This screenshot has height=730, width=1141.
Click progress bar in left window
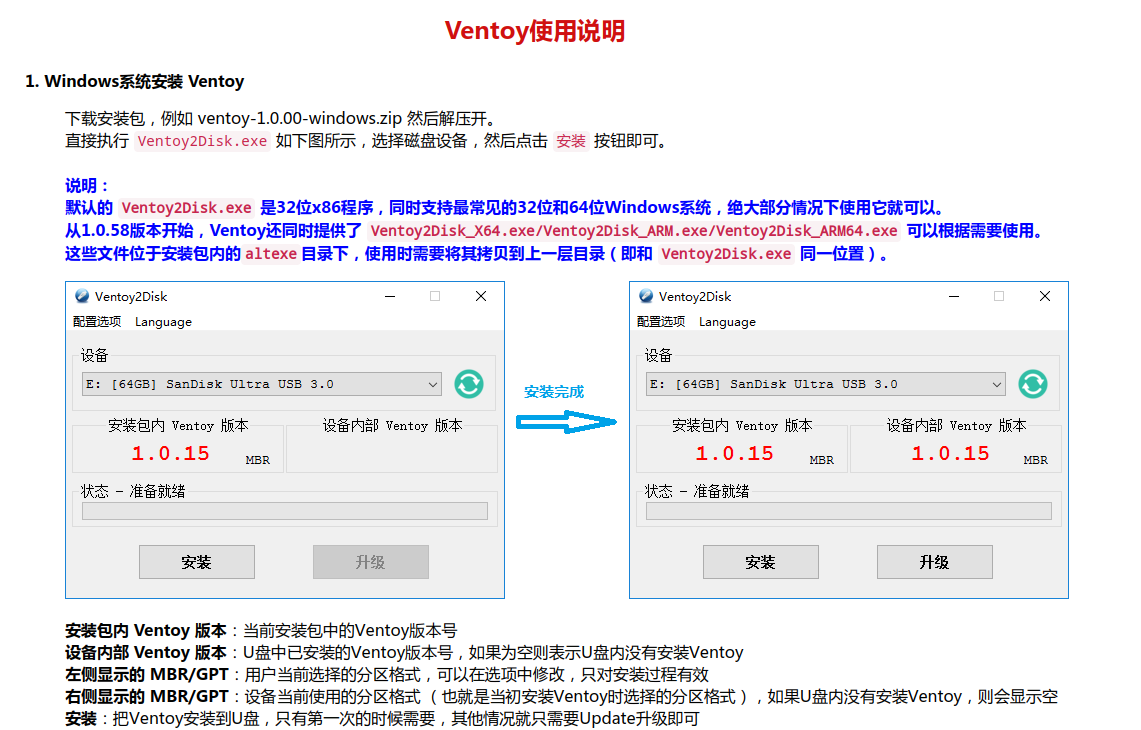tap(285, 511)
